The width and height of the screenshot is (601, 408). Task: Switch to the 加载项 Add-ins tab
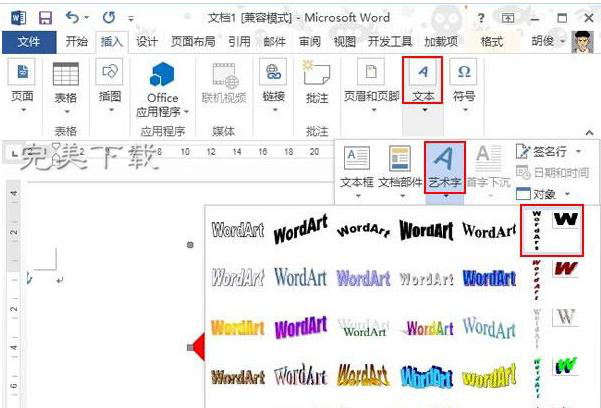pos(441,41)
